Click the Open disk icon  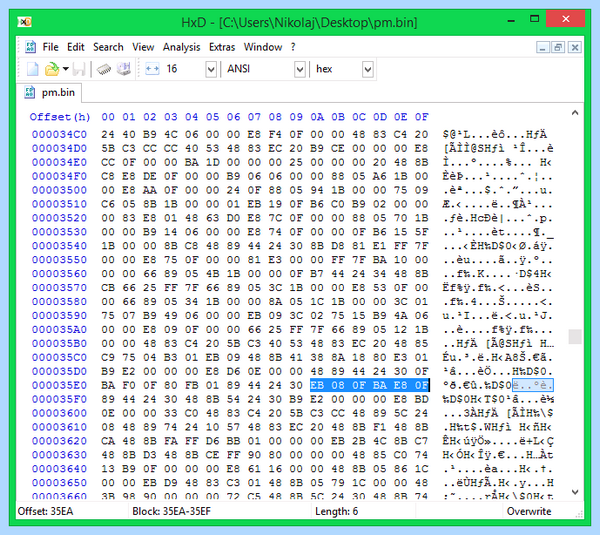(x=124, y=69)
